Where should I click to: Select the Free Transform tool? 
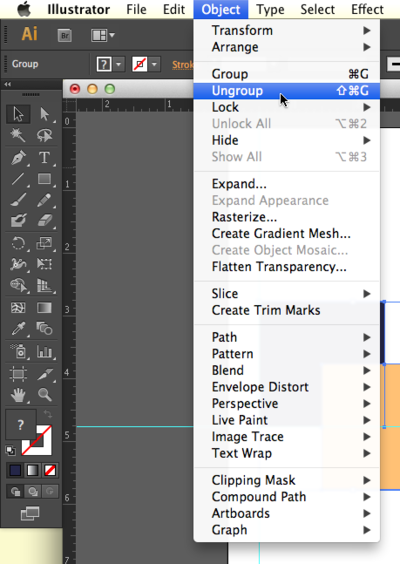coord(44,264)
